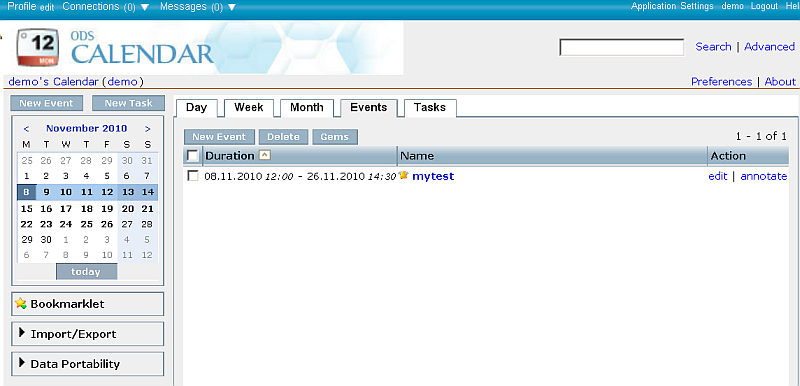Open the annotate link for mytest
Viewport: 800px width, 386px height.
(x=764, y=176)
